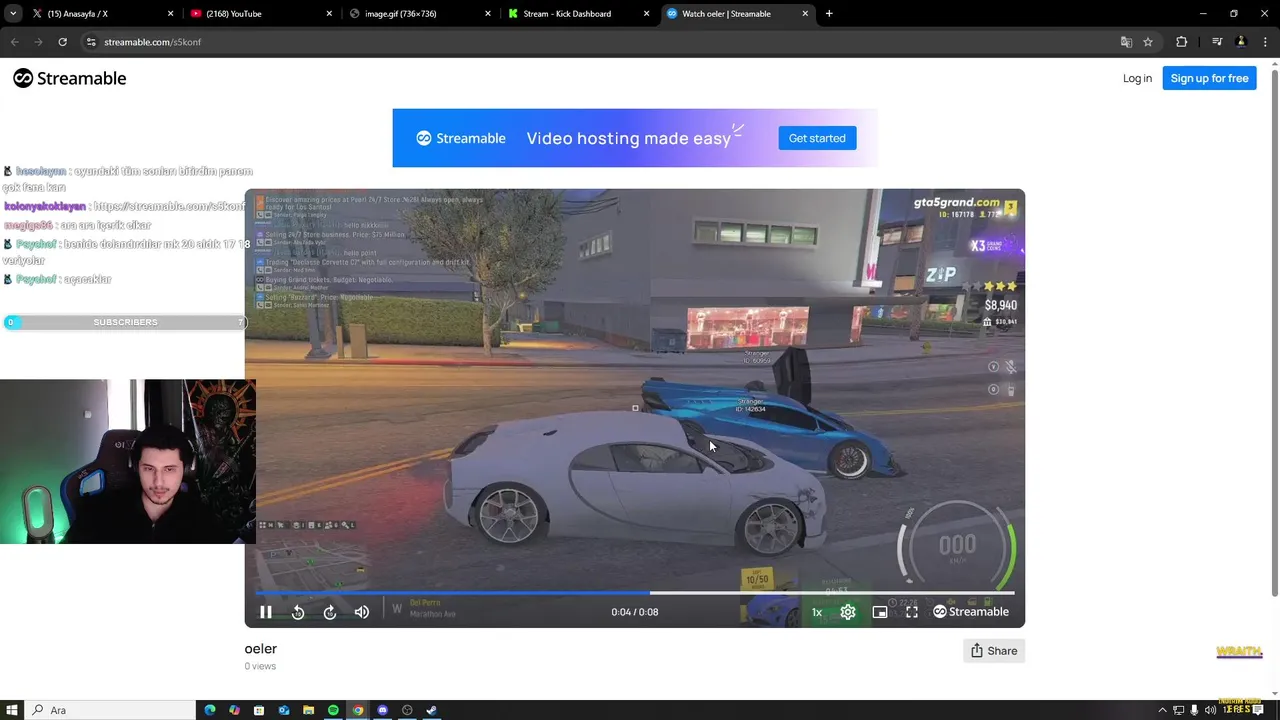Open the Windows Start menu
1280x720 pixels.
coord(12,710)
